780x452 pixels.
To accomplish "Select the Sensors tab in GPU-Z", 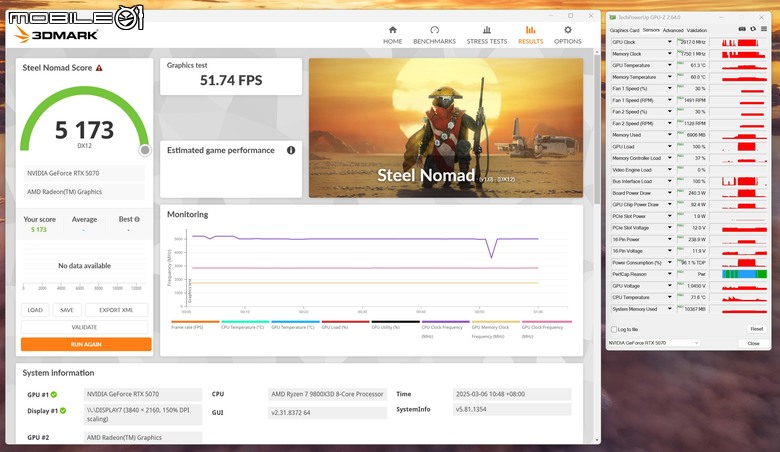I will [651, 30].
